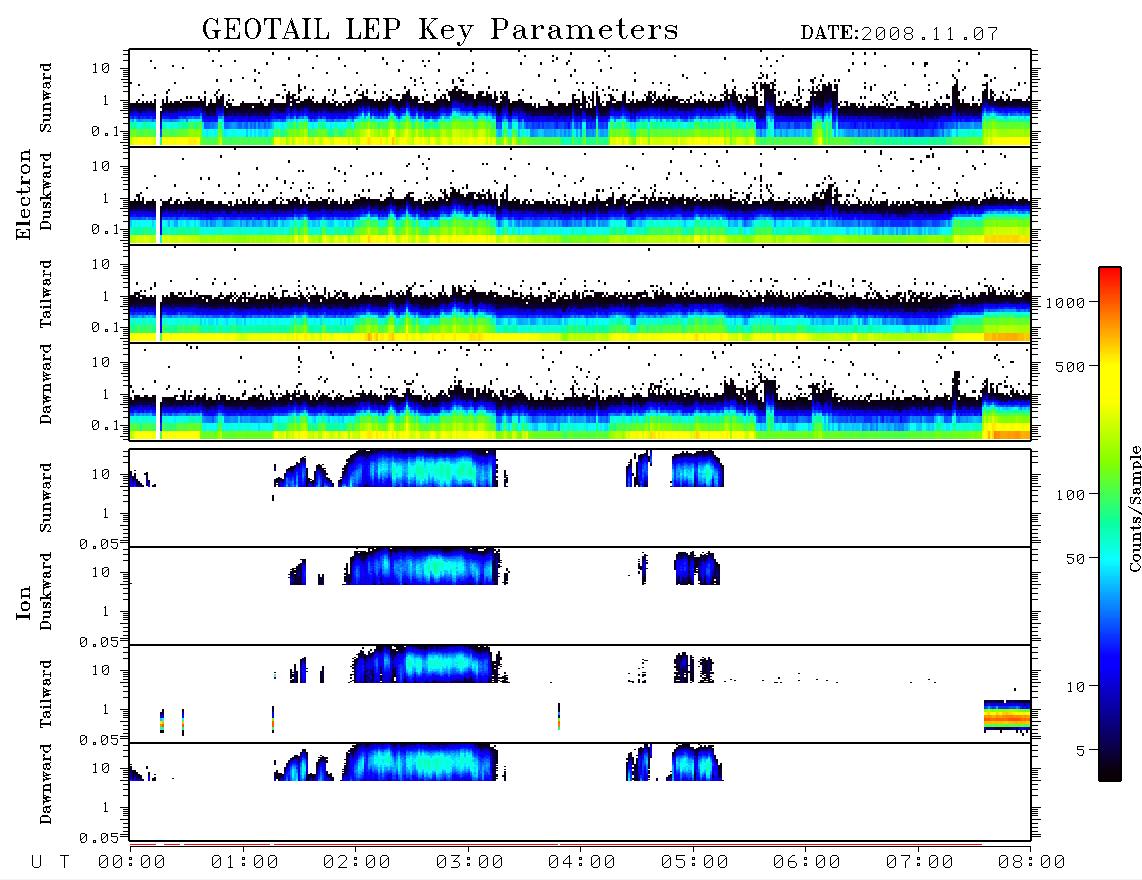The height and width of the screenshot is (880, 1142).
Task: Click the GEOTAIL LEP Key Parameters title
Action: point(440,29)
